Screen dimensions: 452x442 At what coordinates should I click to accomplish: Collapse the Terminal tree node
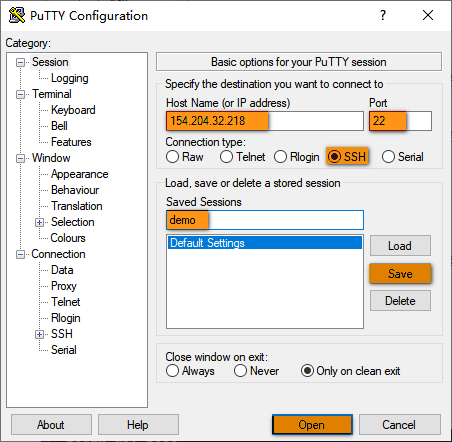[x=21, y=94]
